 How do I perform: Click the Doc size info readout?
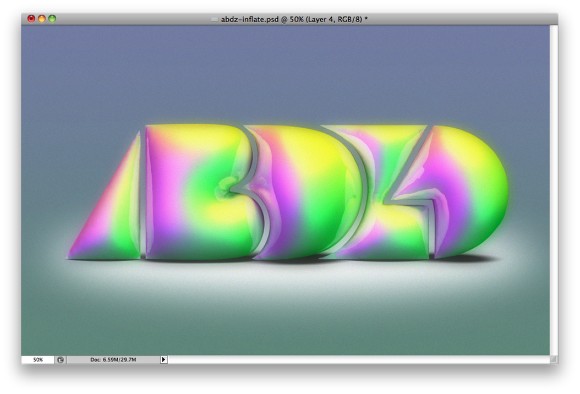(113, 360)
